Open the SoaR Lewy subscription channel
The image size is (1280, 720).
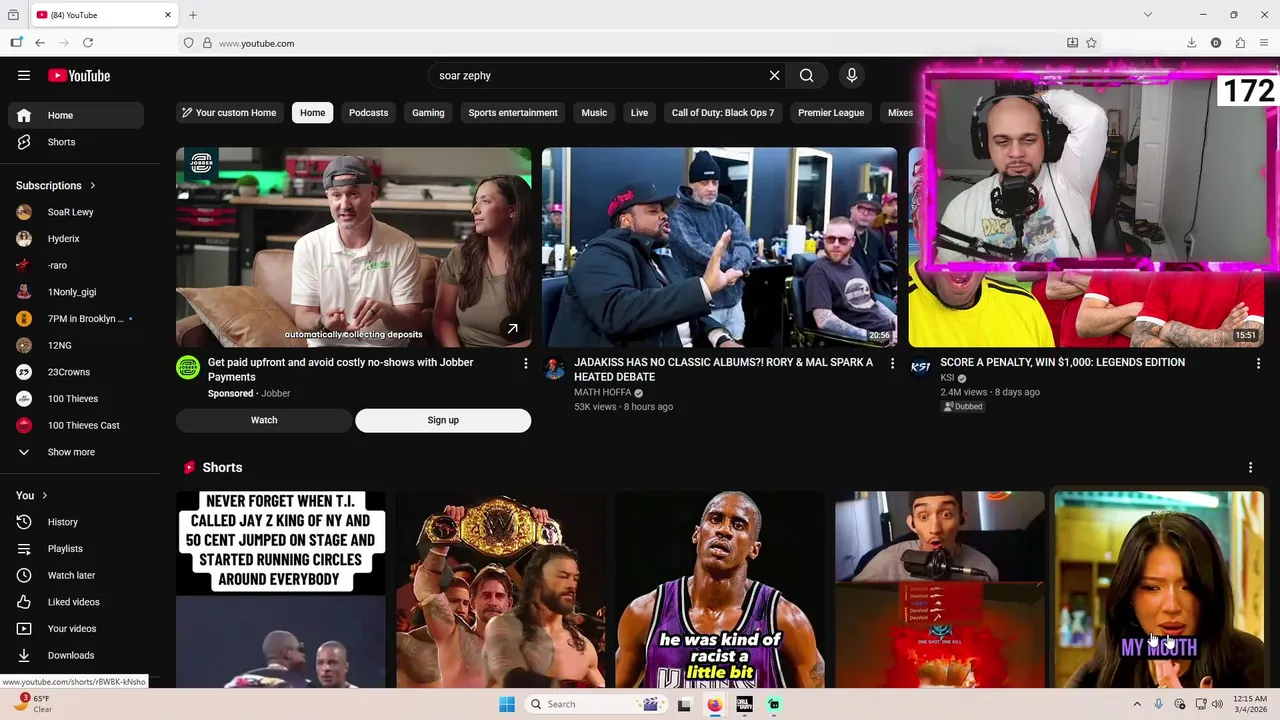[76, 212]
